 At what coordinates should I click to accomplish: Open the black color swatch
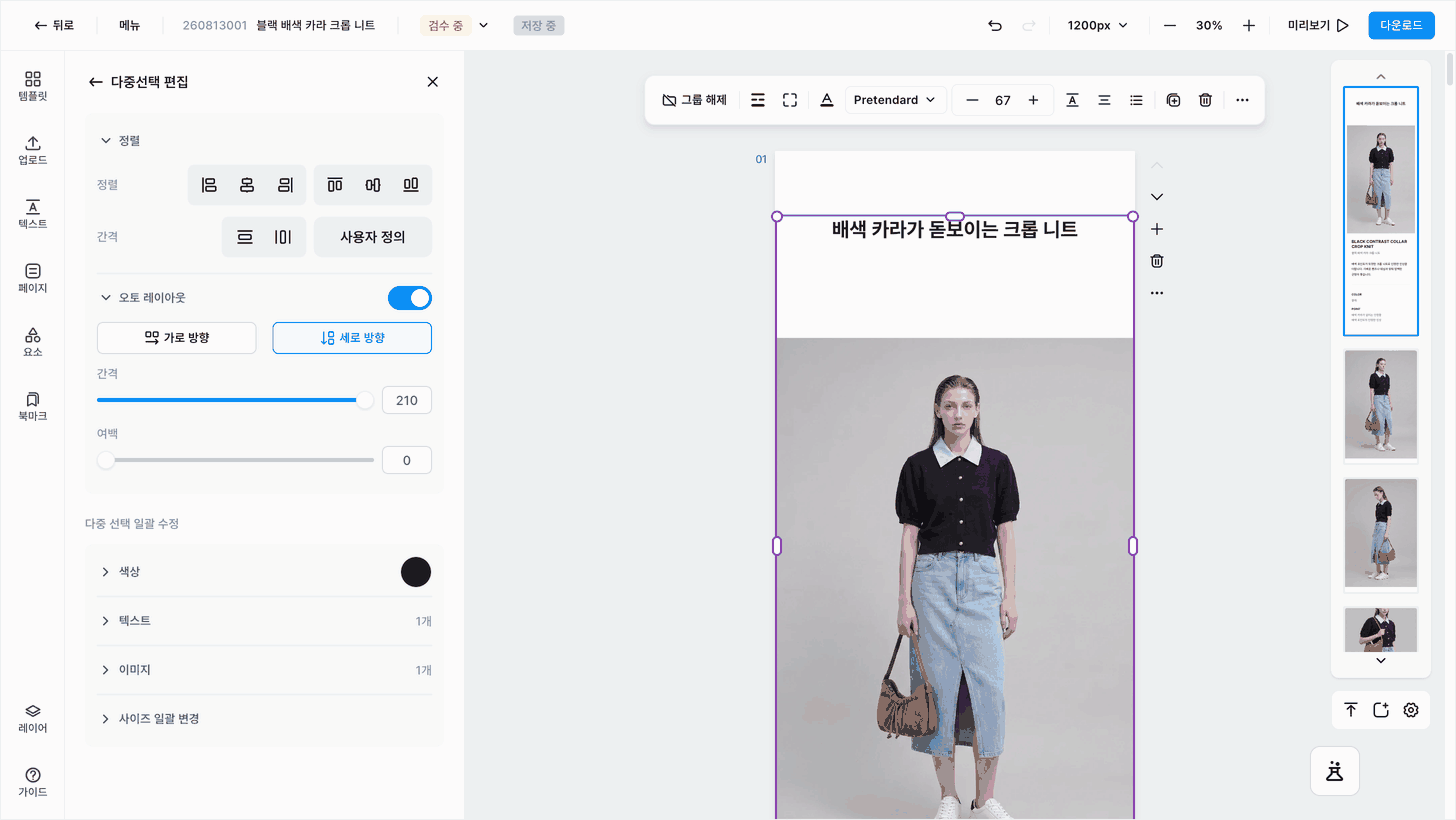(416, 572)
